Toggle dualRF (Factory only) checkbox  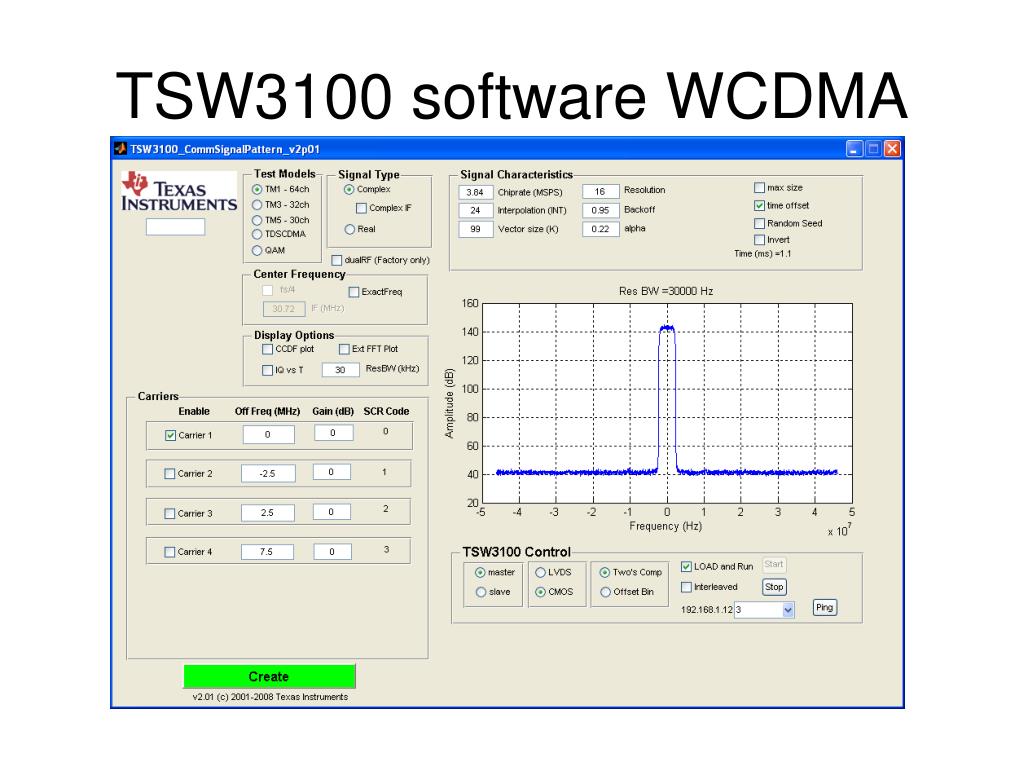[337, 261]
